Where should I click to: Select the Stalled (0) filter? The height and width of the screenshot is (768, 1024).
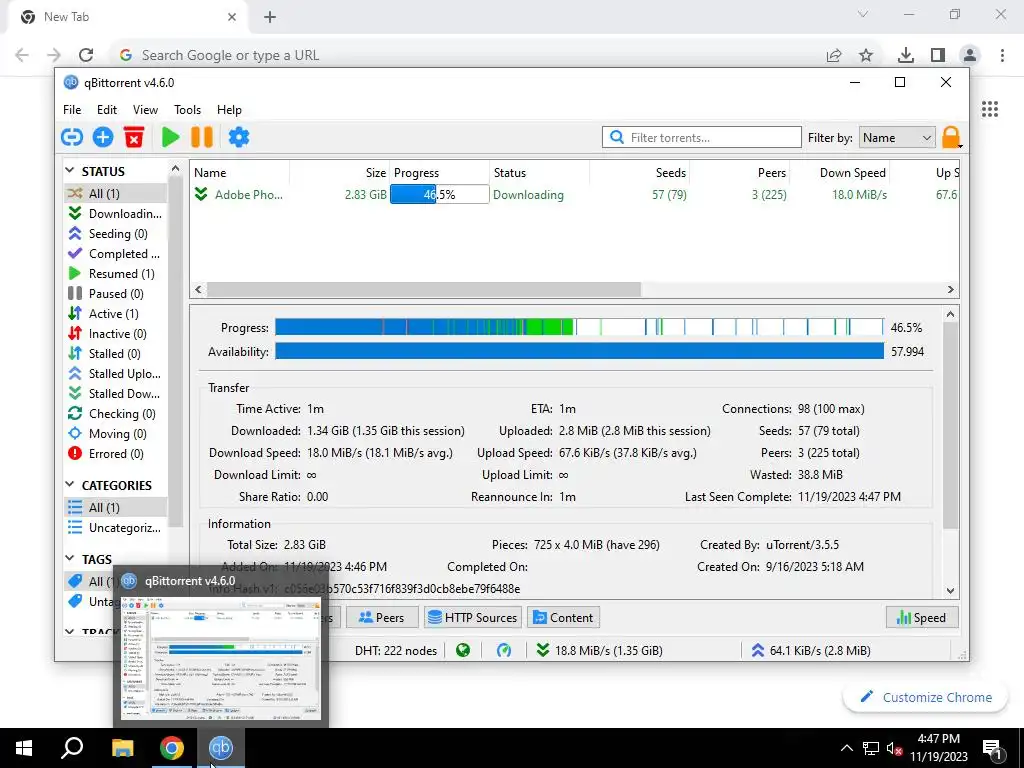(116, 353)
